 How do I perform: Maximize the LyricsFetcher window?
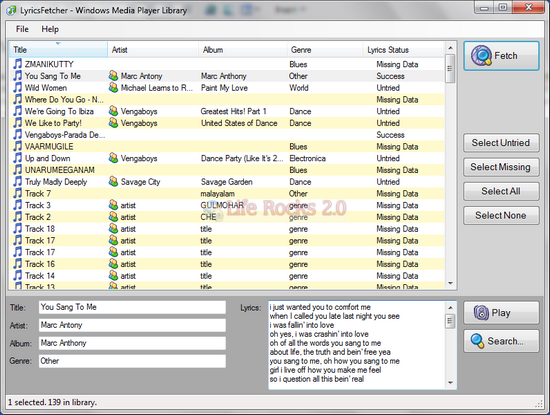tap(503, 8)
